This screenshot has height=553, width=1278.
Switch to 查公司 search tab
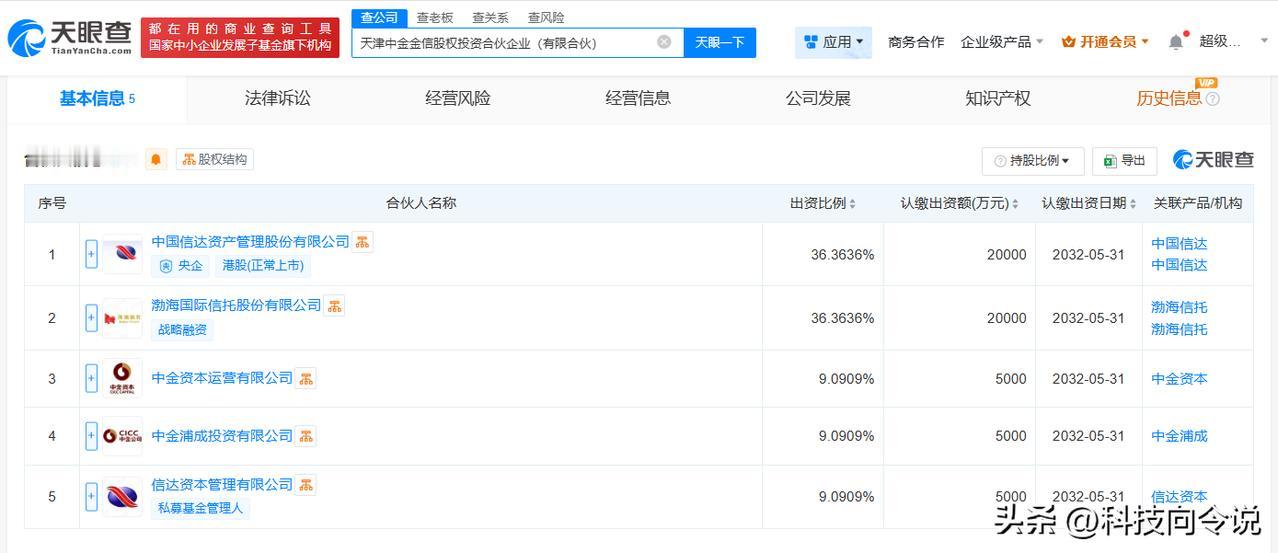point(379,17)
